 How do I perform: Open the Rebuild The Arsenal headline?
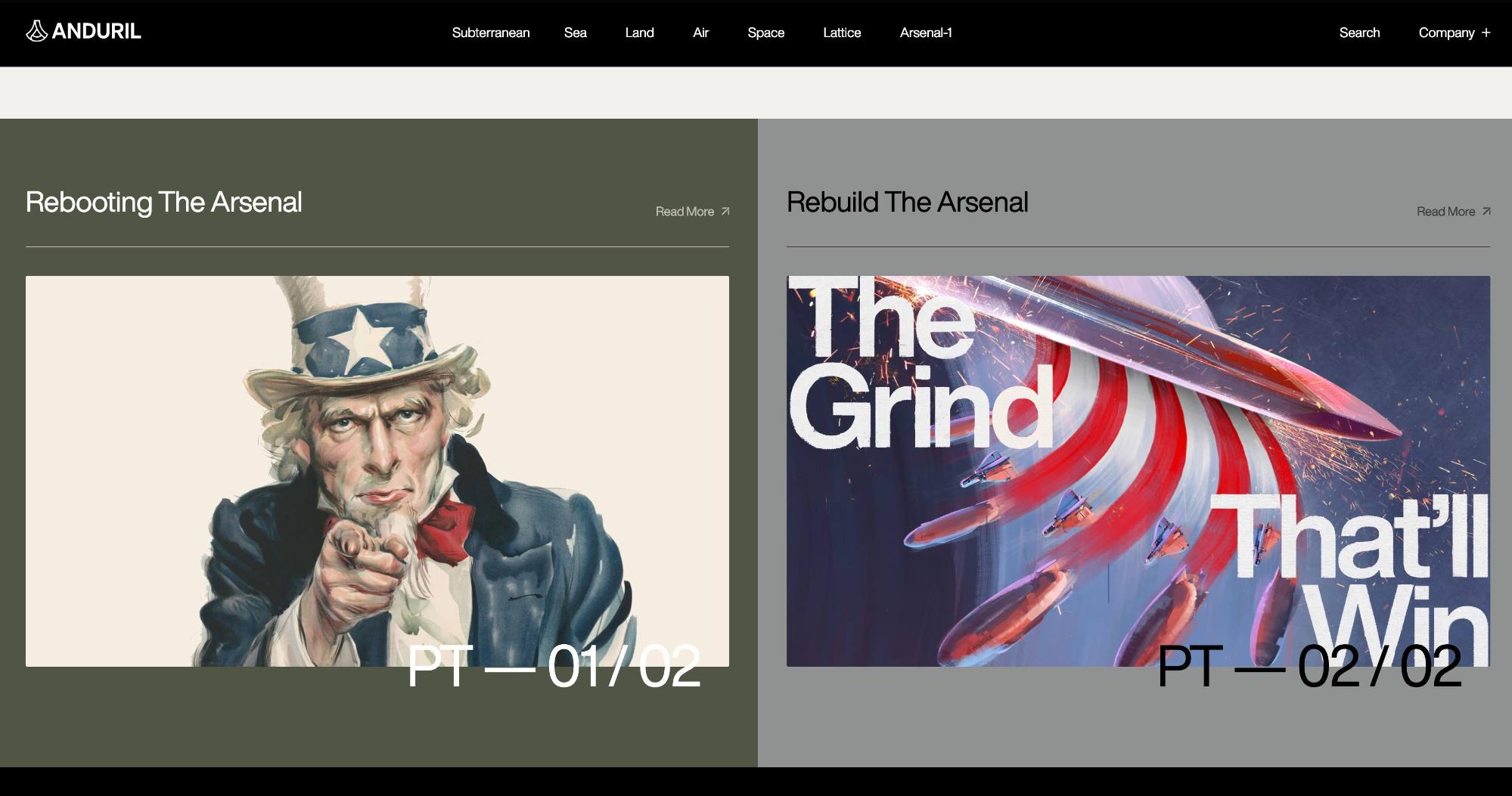(x=908, y=202)
